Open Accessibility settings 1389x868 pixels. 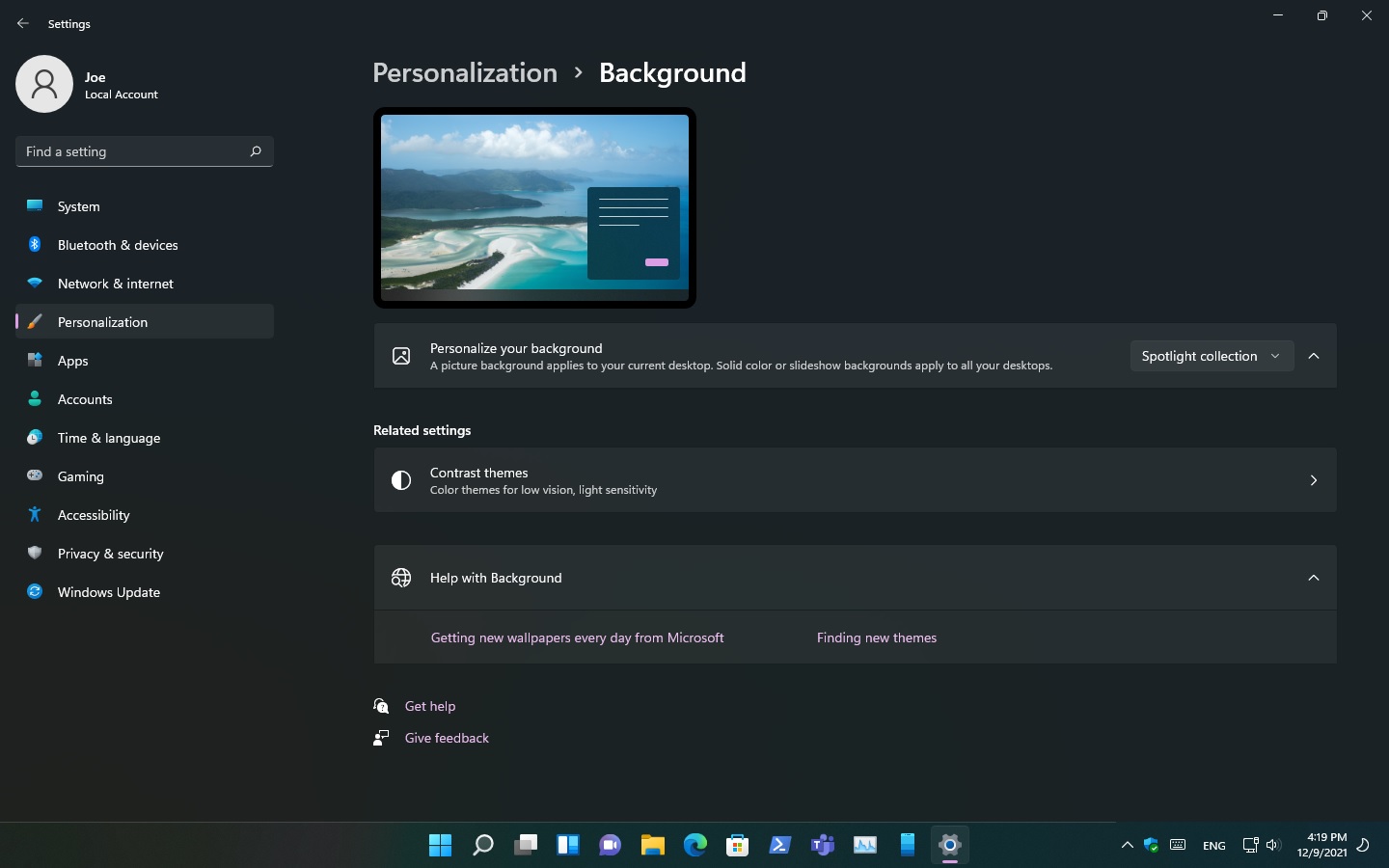(x=93, y=515)
